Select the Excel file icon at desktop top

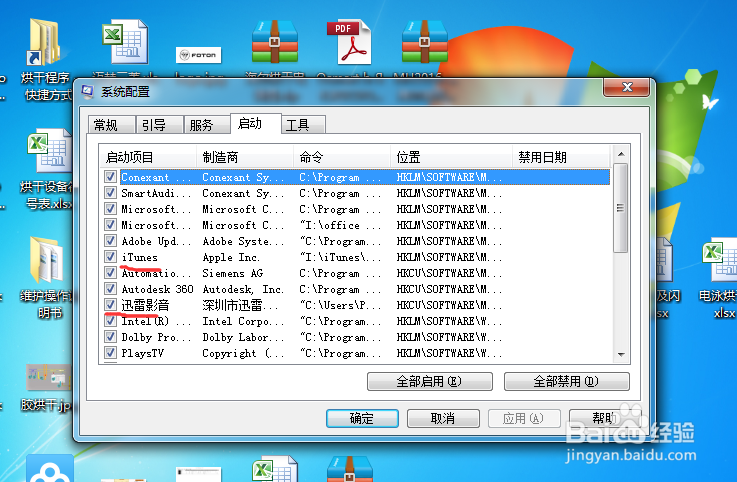(x=125, y=41)
